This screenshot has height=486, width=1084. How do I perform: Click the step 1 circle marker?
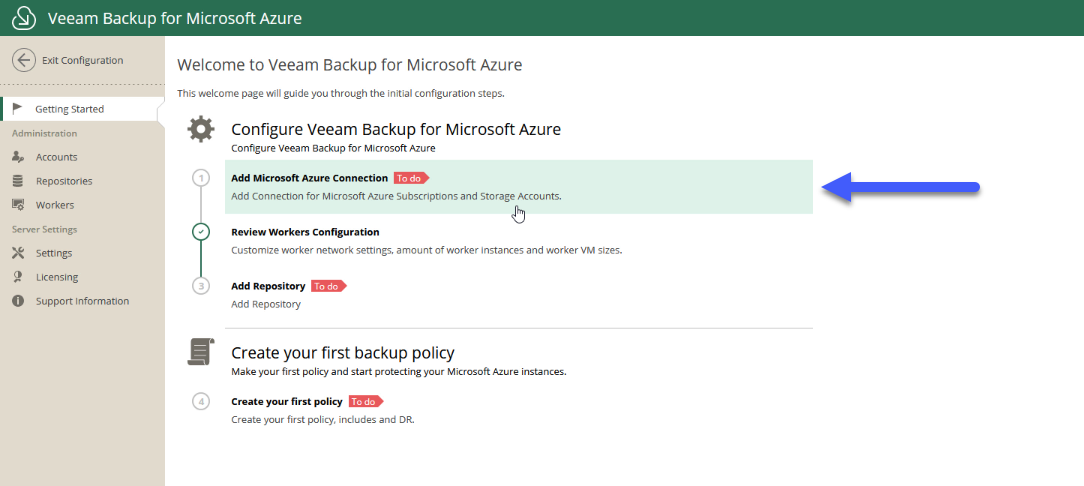(201, 178)
